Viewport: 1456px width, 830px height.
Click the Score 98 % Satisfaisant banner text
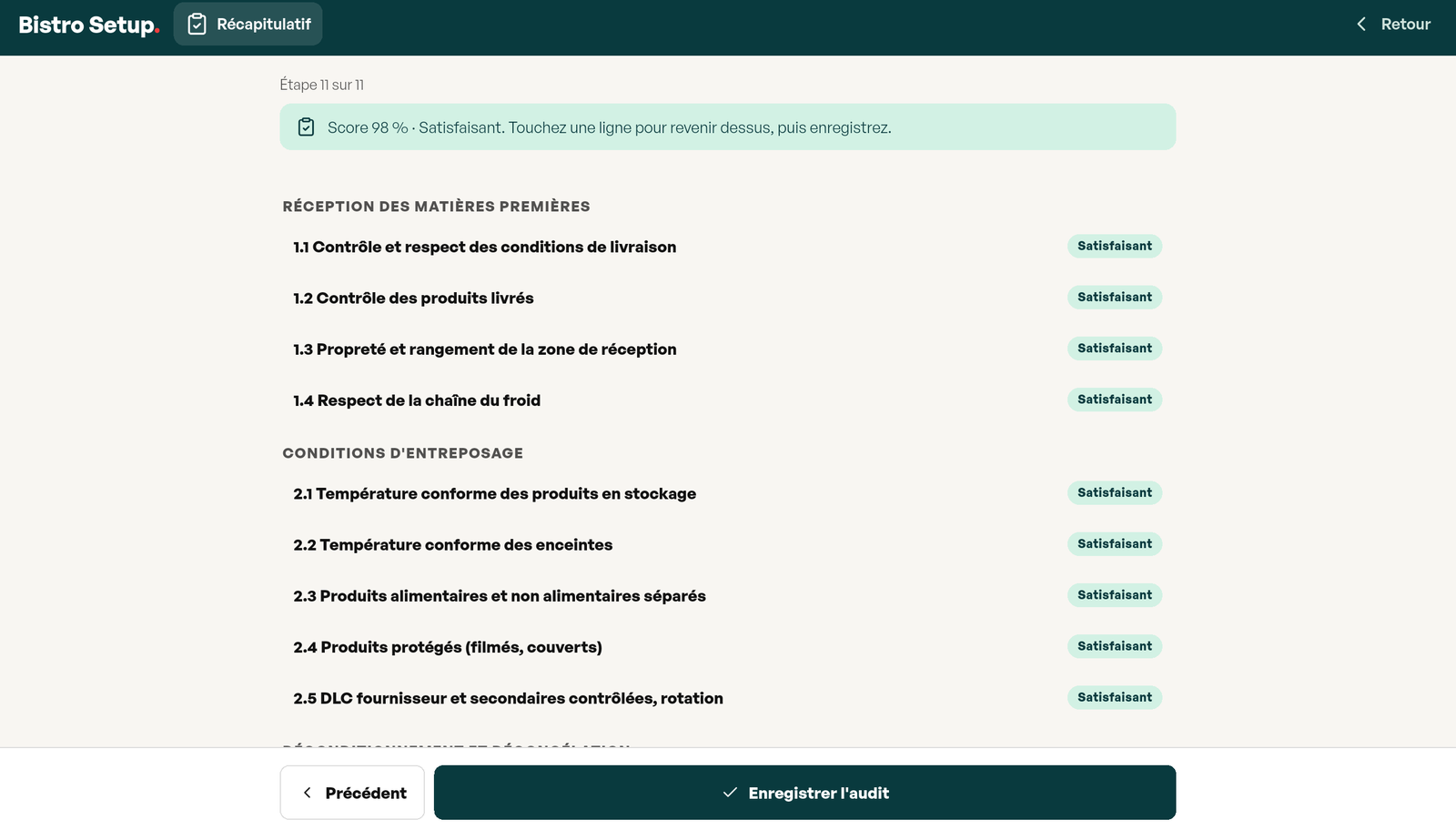[x=609, y=127]
